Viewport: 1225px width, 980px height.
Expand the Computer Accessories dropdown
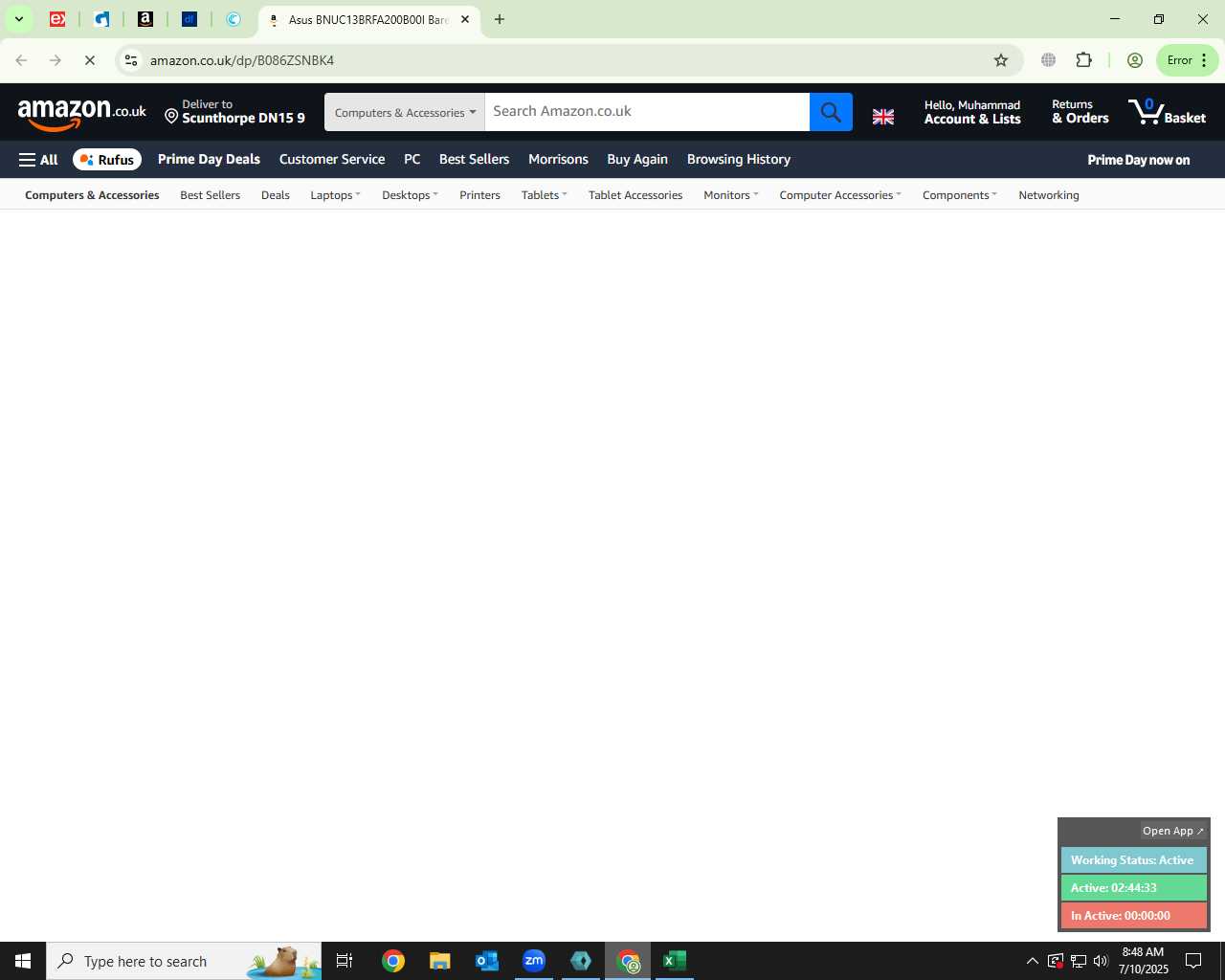[840, 195]
